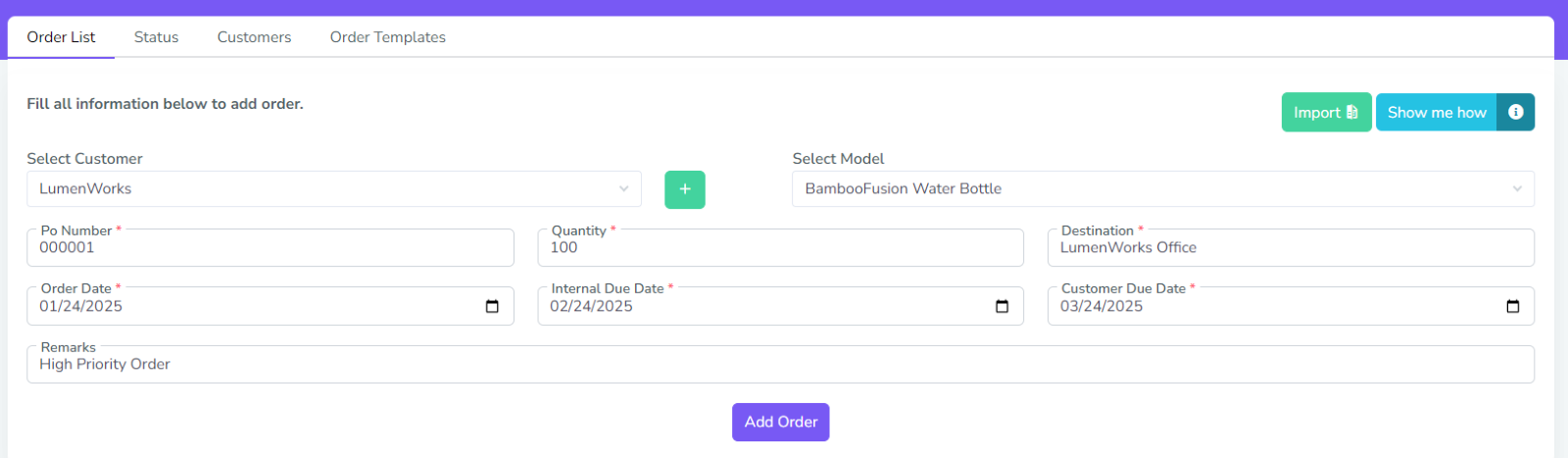
Task: Expand the Select Model dropdown
Action: (1162, 189)
